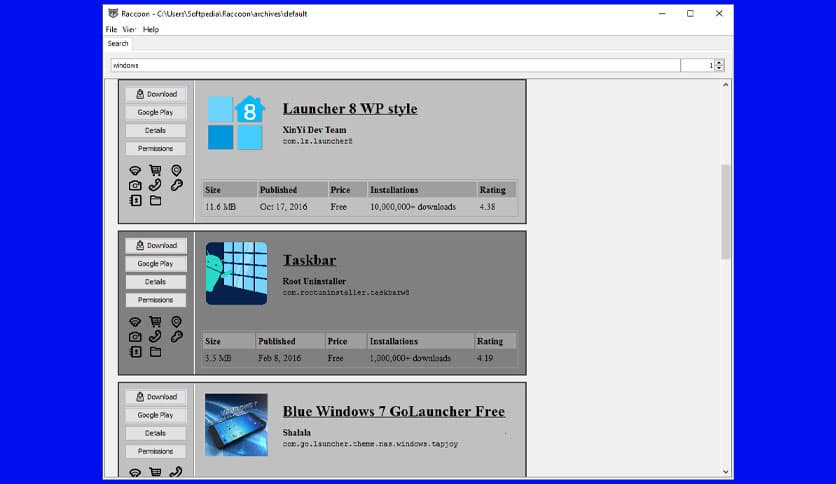The width and height of the screenshot is (836, 484).
Task: Click the search field containing 'windows'
Action: 395,65
